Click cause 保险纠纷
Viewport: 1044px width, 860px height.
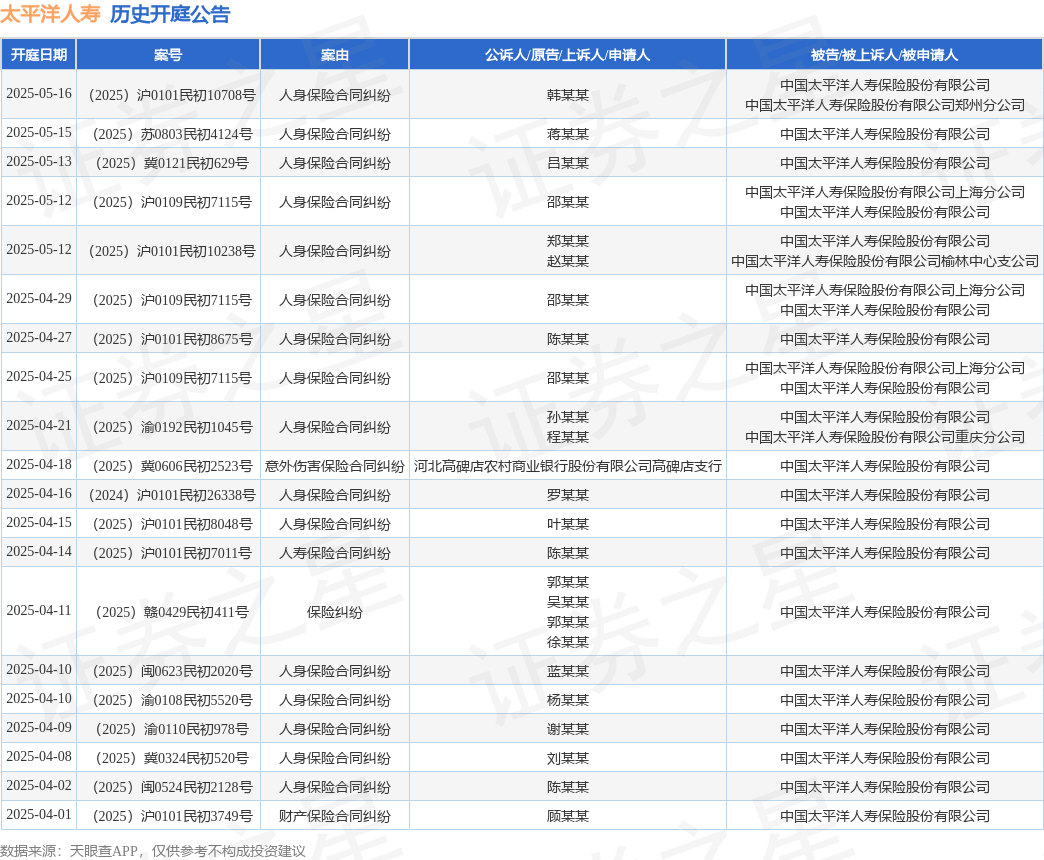pyautogui.click(x=334, y=612)
